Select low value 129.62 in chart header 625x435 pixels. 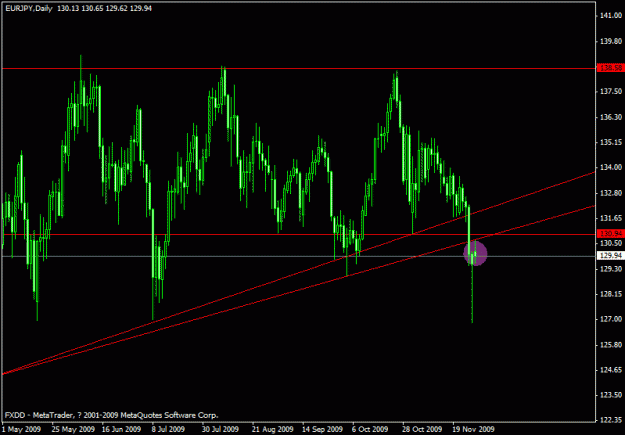coord(117,8)
